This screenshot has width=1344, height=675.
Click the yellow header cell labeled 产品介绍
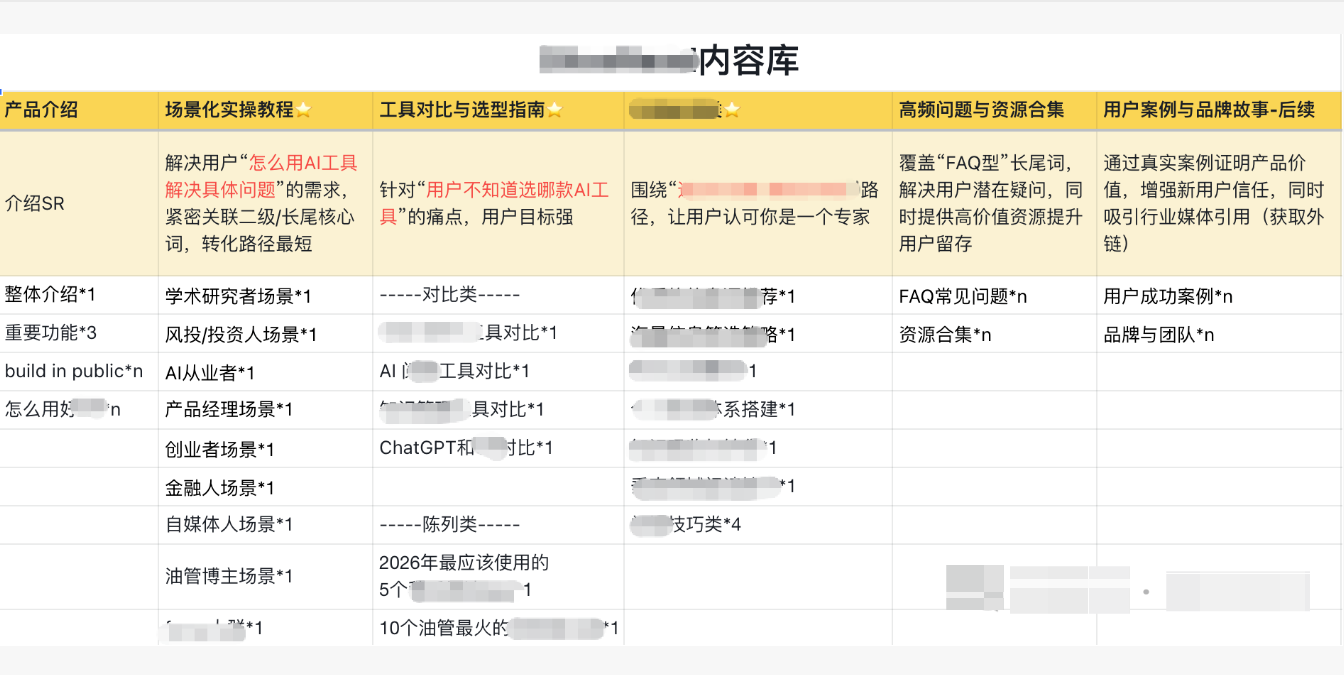point(40,111)
